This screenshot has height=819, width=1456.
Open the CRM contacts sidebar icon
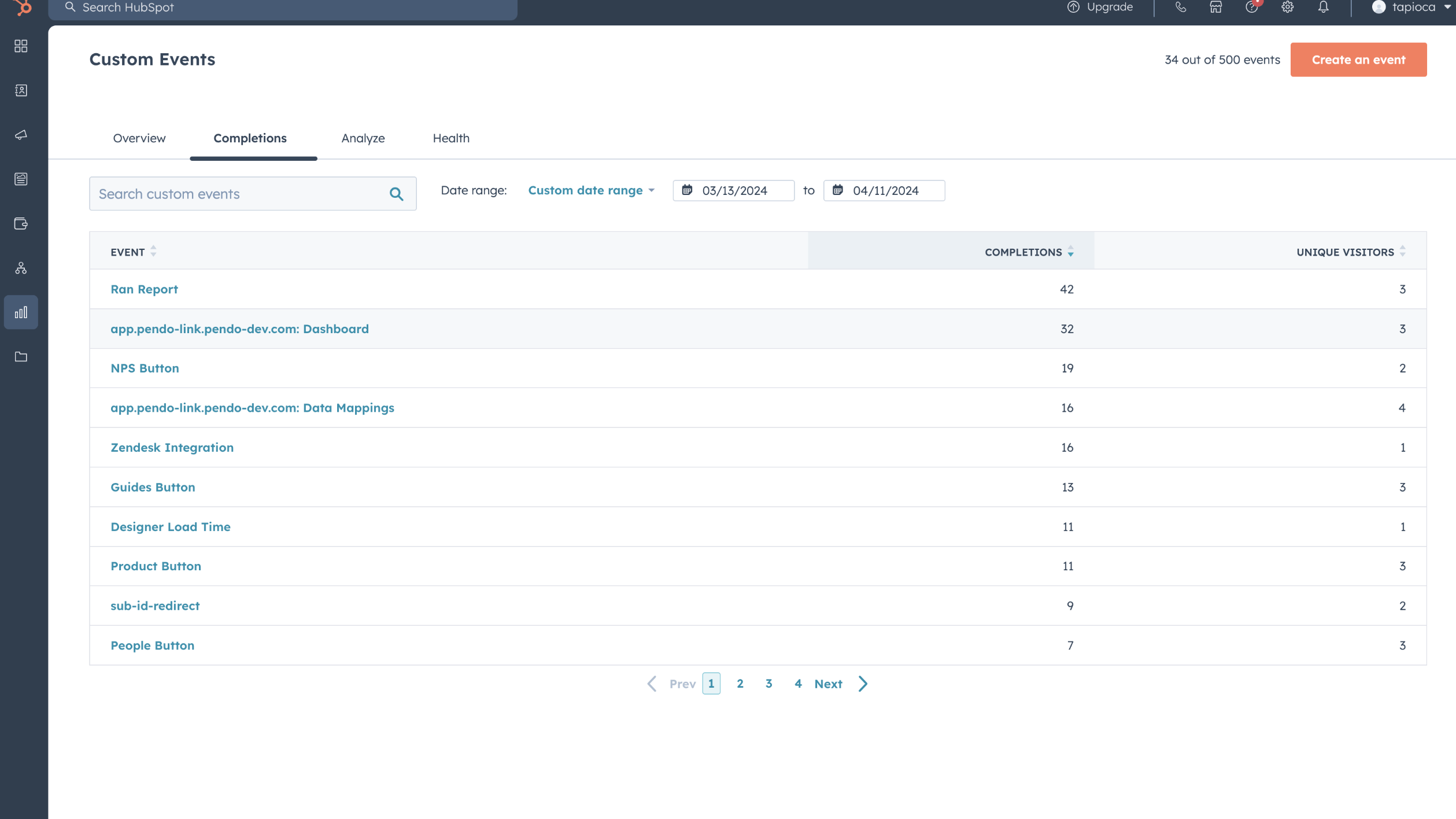click(21, 90)
